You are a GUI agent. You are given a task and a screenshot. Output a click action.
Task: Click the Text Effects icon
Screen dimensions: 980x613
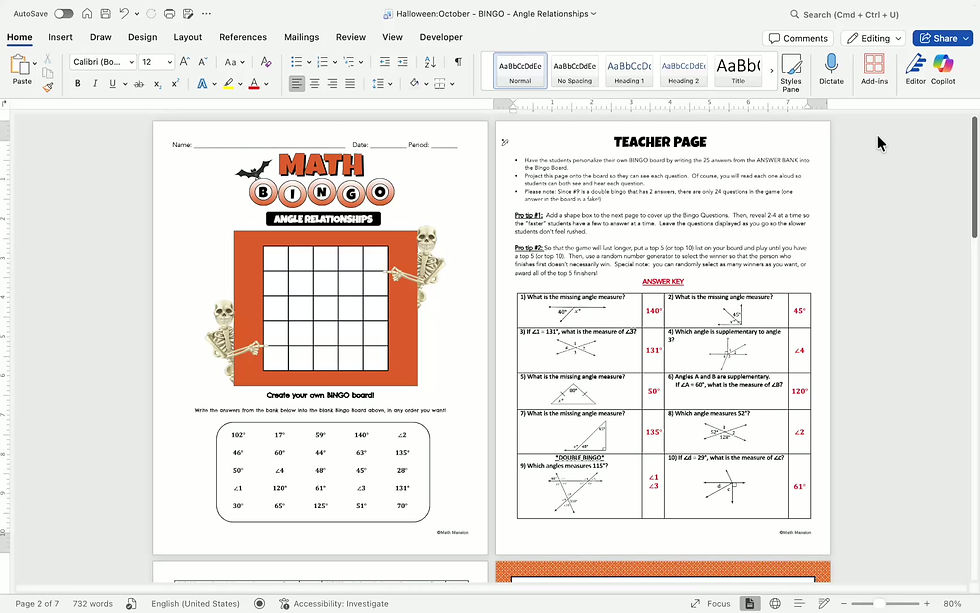tap(202, 83)
